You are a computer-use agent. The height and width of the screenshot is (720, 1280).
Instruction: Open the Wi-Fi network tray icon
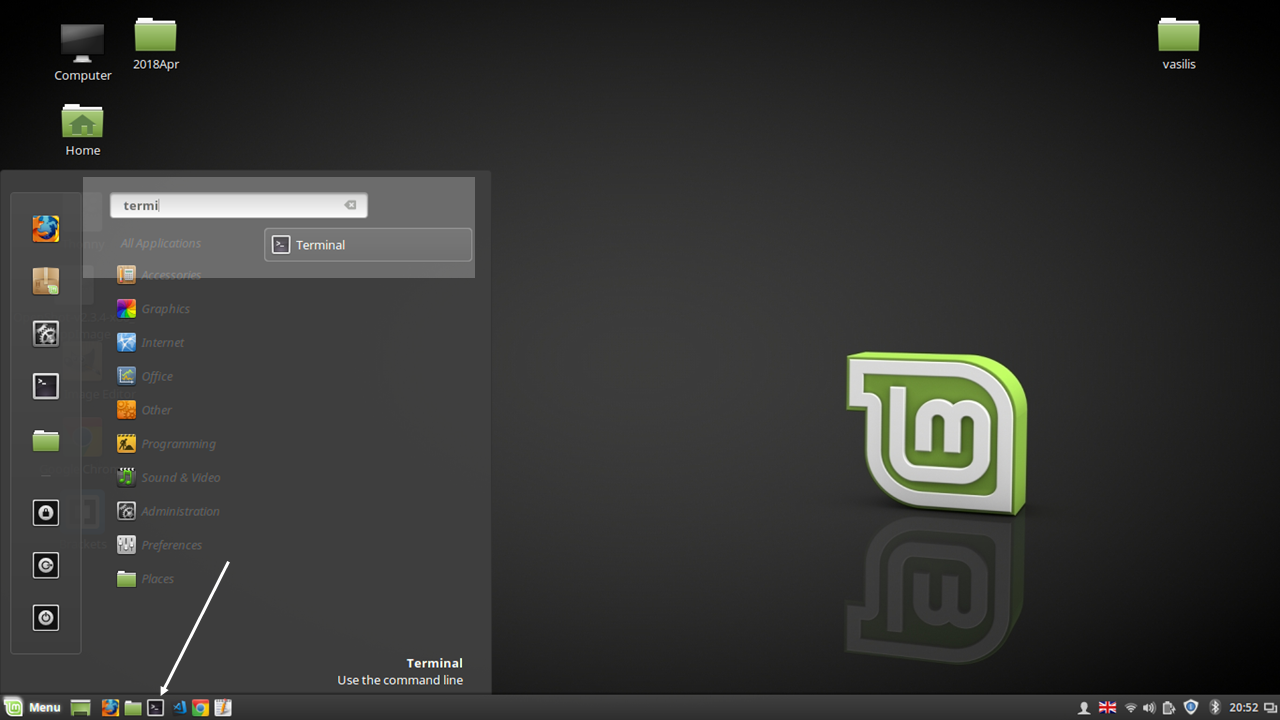1131,707
